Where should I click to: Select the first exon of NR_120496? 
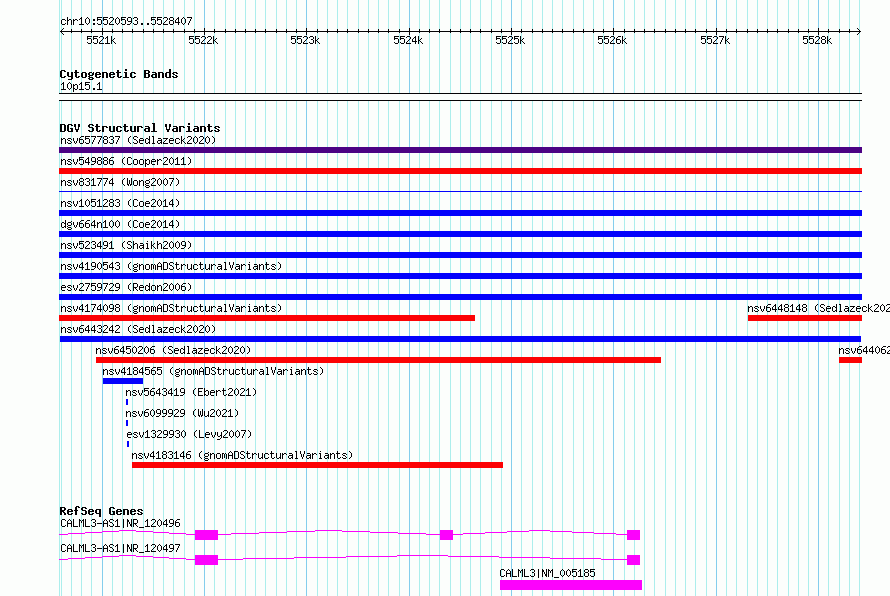point(207,535)
